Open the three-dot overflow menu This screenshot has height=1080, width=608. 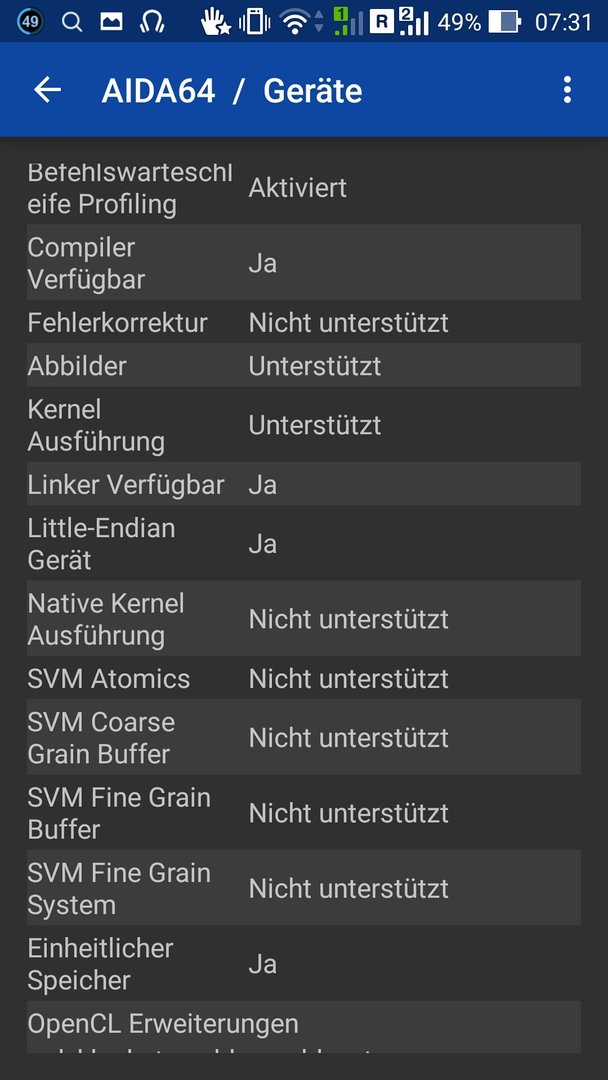tap(567, 90)
